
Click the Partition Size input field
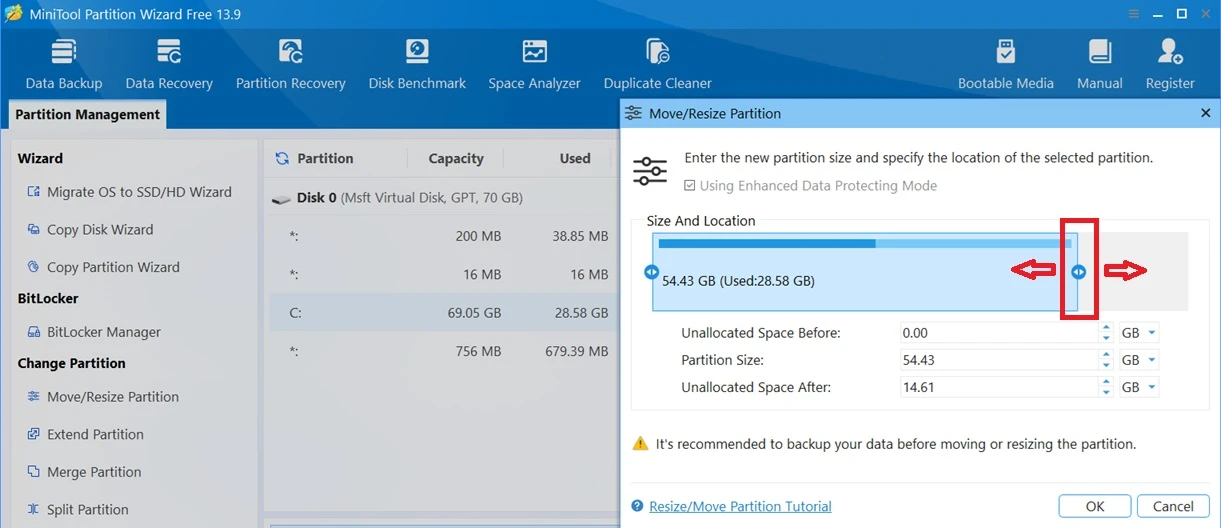[1000, 360]
